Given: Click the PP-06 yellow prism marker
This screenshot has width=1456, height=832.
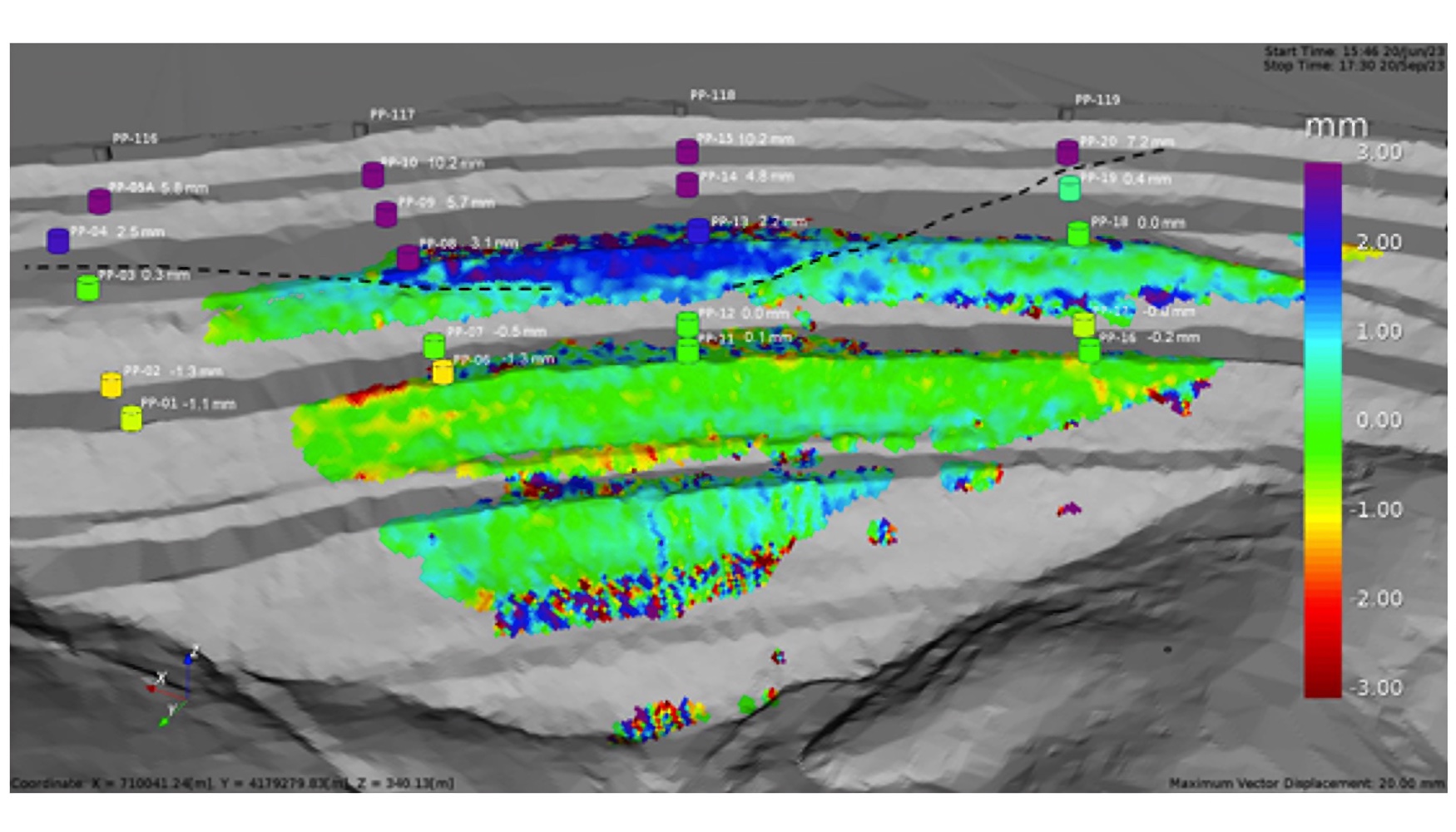Looking at the screenshot, I should pos(443,372).
